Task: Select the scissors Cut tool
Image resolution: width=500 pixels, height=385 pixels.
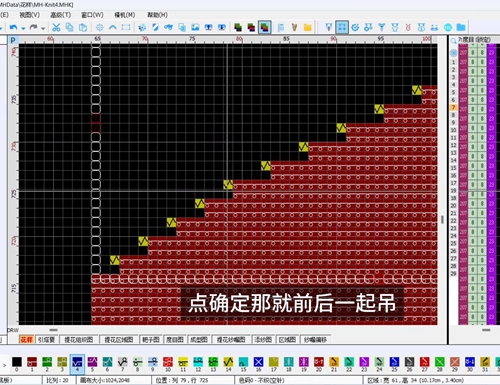Action: coord(56,27)
